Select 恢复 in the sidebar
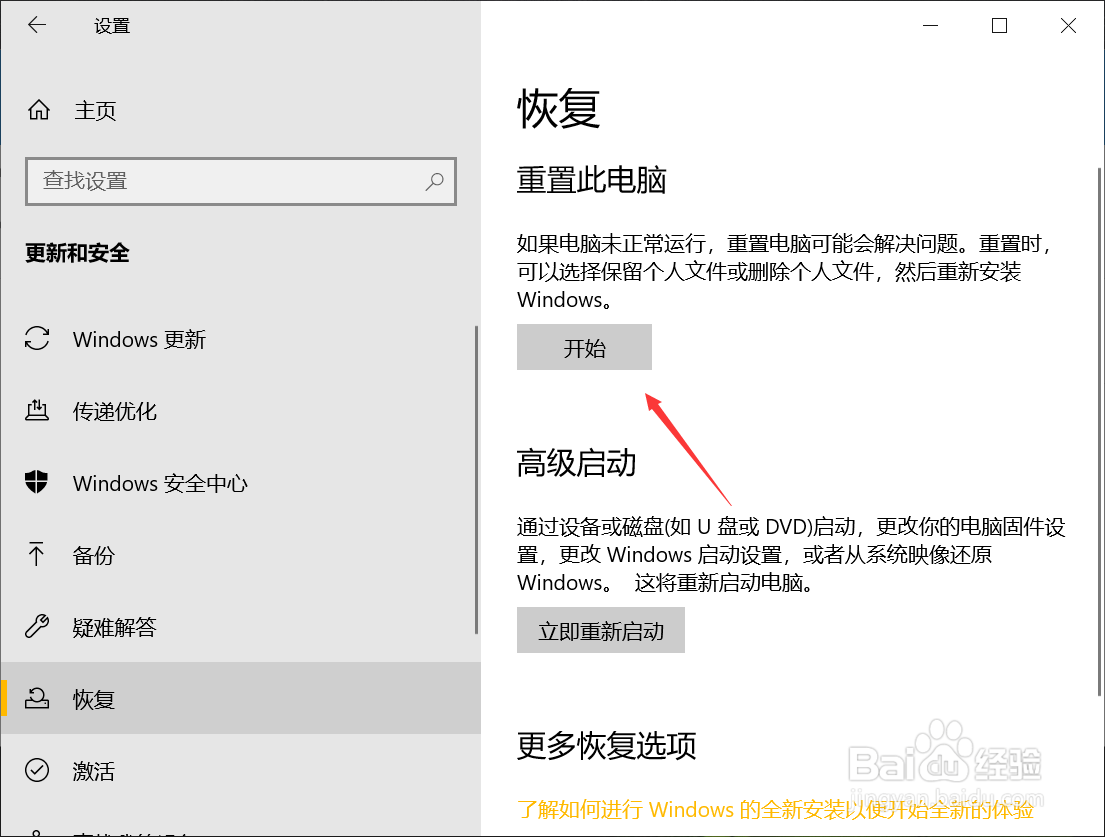The image size is (1105, 837). point(241,698)
